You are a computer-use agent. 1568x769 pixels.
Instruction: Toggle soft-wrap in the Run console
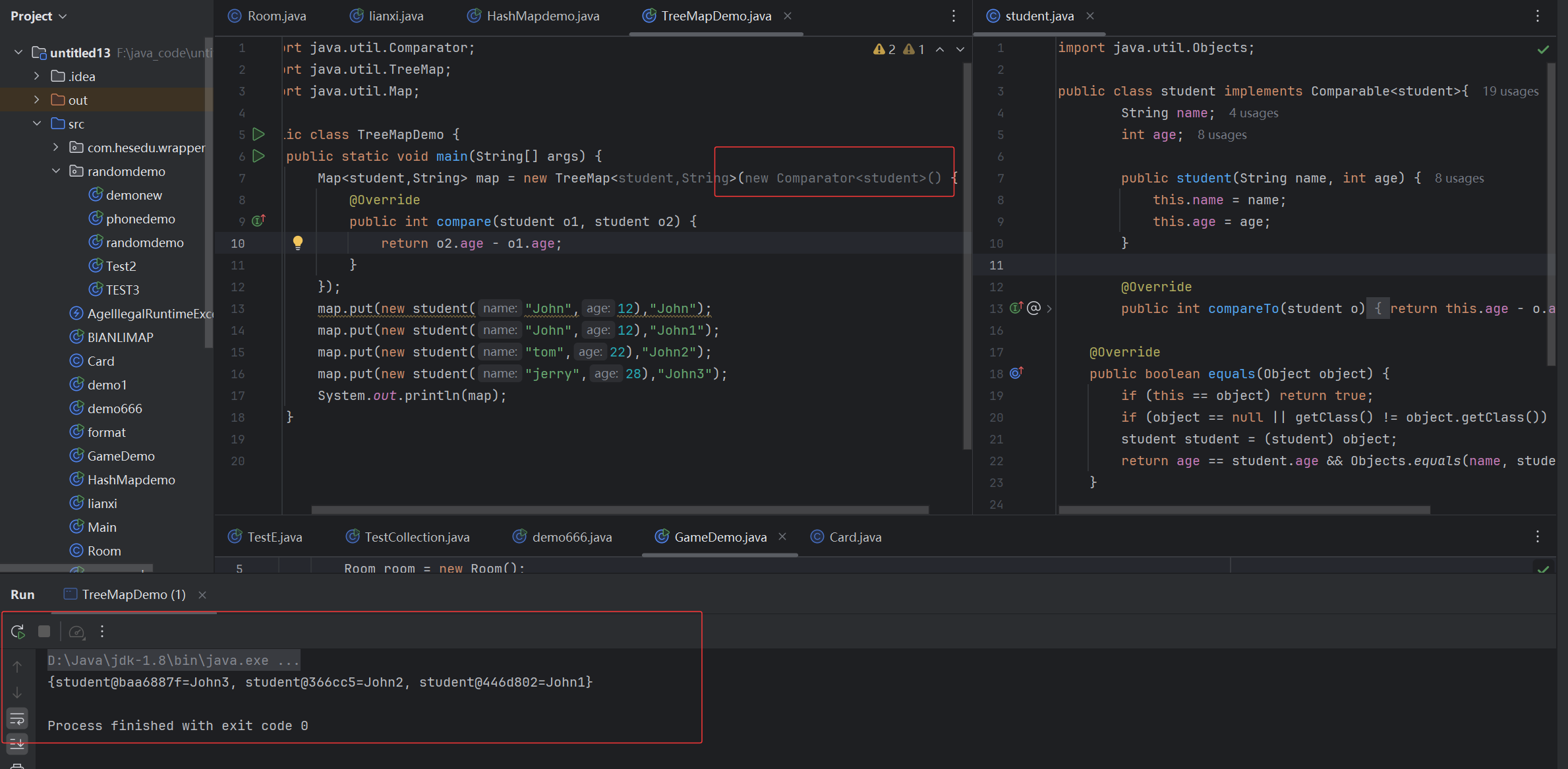point(17,718)
